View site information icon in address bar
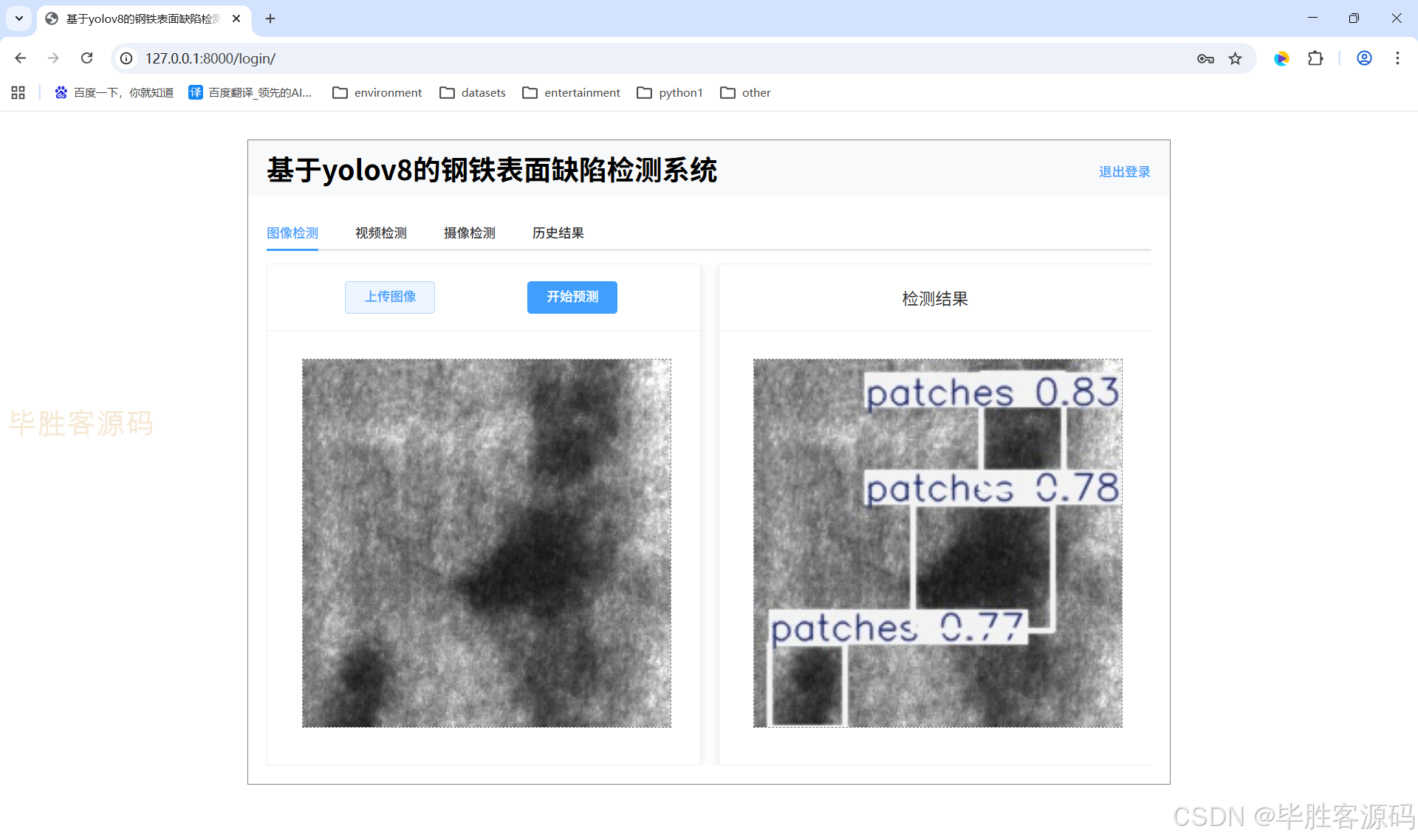This screenshot has width=1418, height=840. [x=127, y=58]
